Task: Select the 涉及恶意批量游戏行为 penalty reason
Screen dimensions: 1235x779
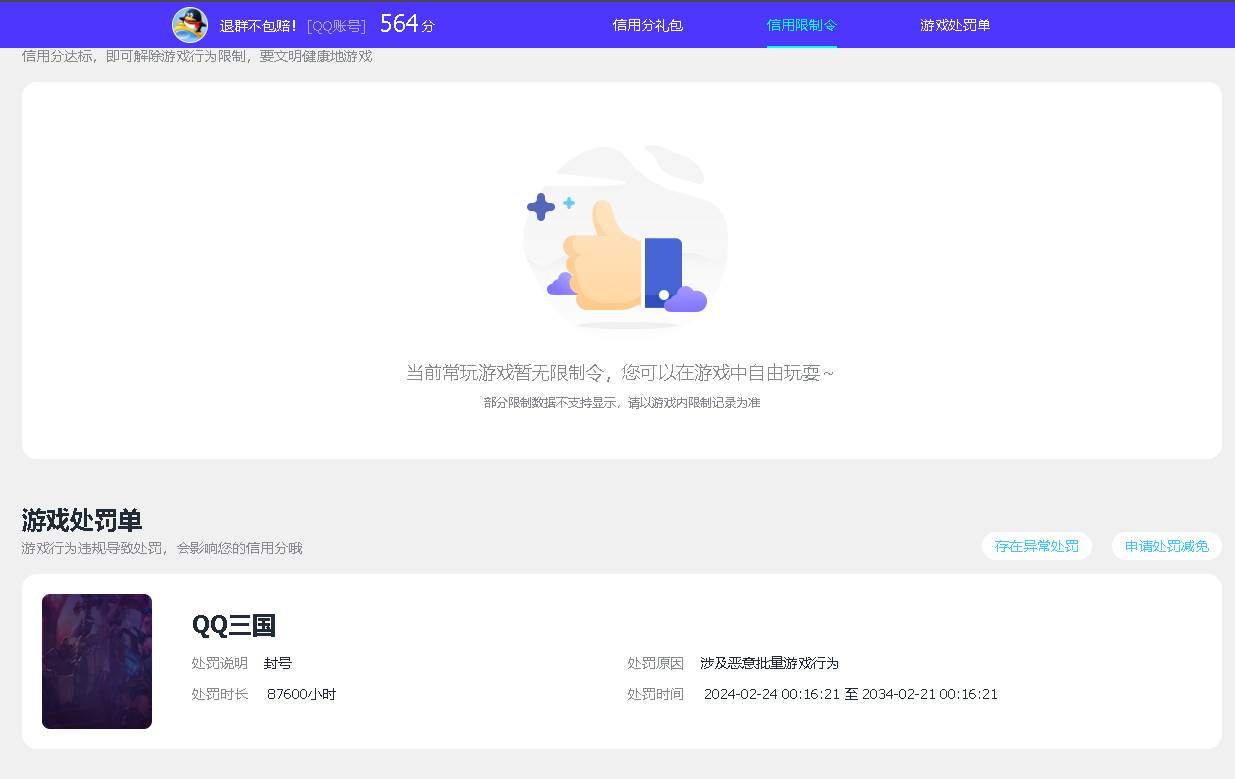Action: pos(772,662)
